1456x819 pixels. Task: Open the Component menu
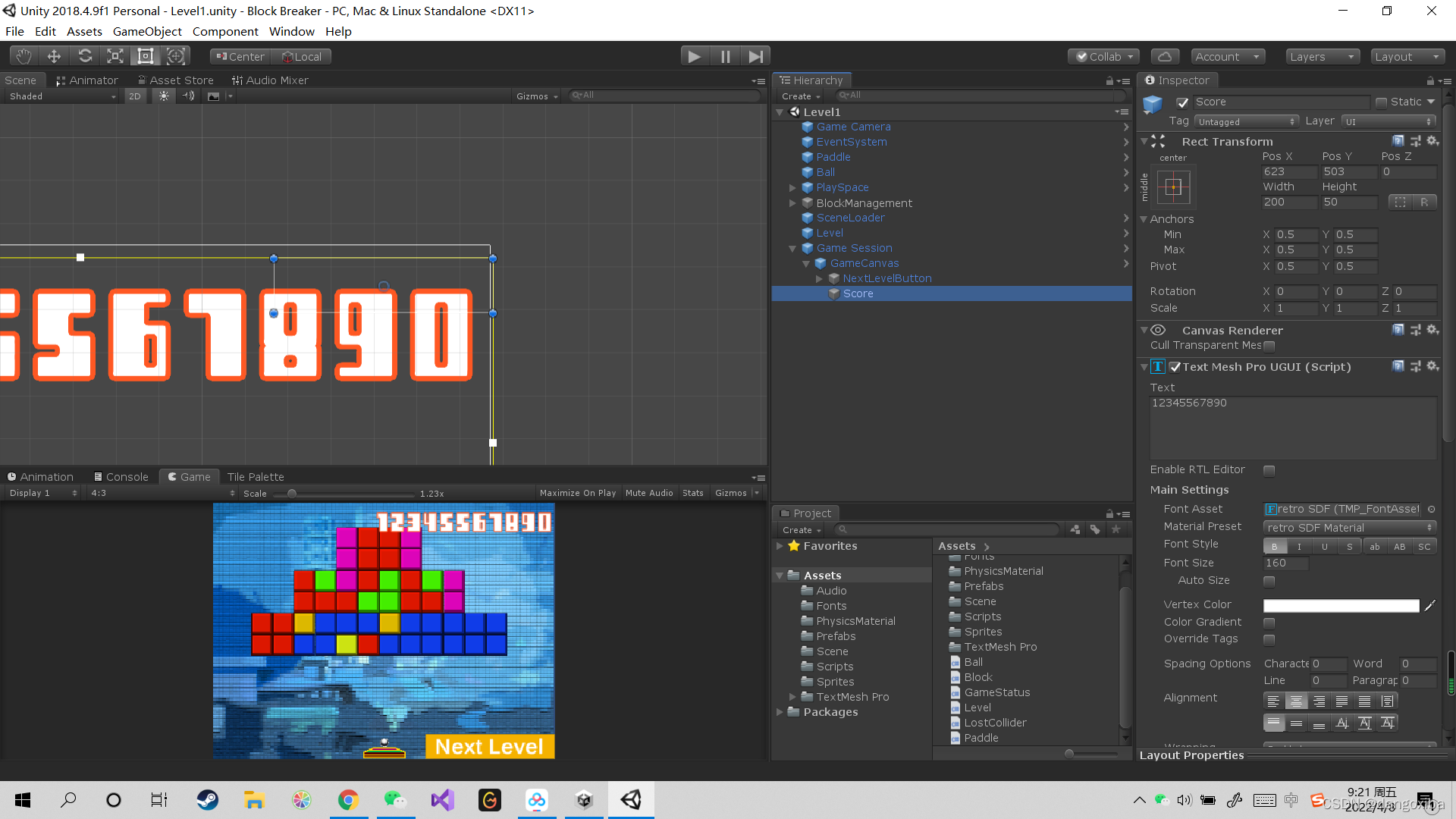(x=225, y=32)
